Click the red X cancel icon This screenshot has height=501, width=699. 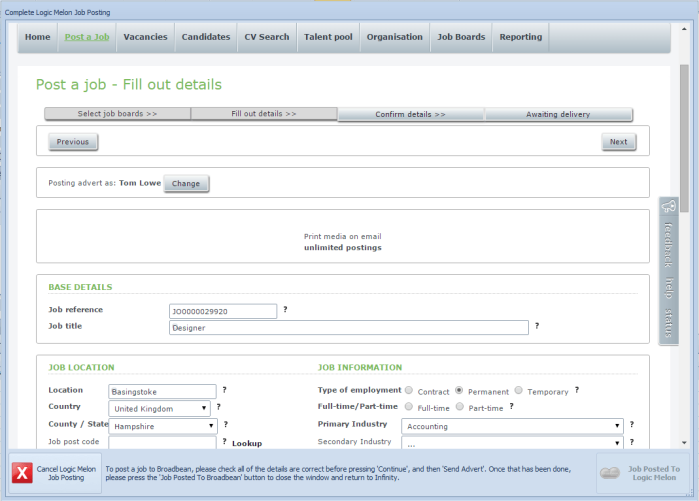[22, 473]
